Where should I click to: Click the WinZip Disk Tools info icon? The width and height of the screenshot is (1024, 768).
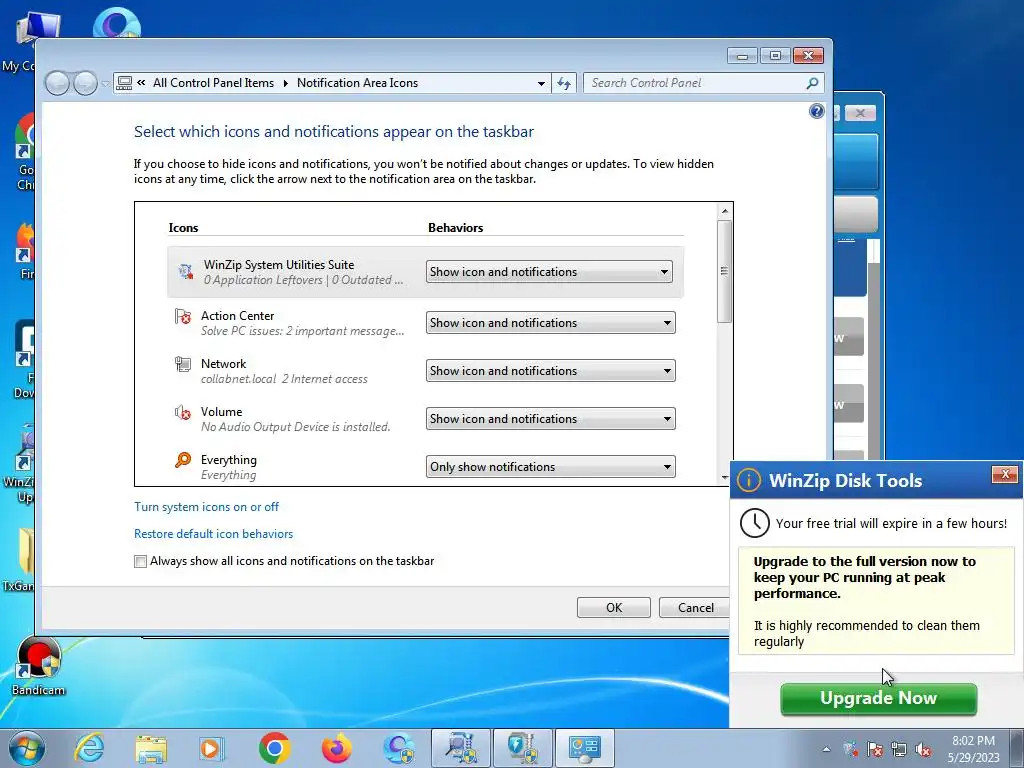[x=748, y=480]
